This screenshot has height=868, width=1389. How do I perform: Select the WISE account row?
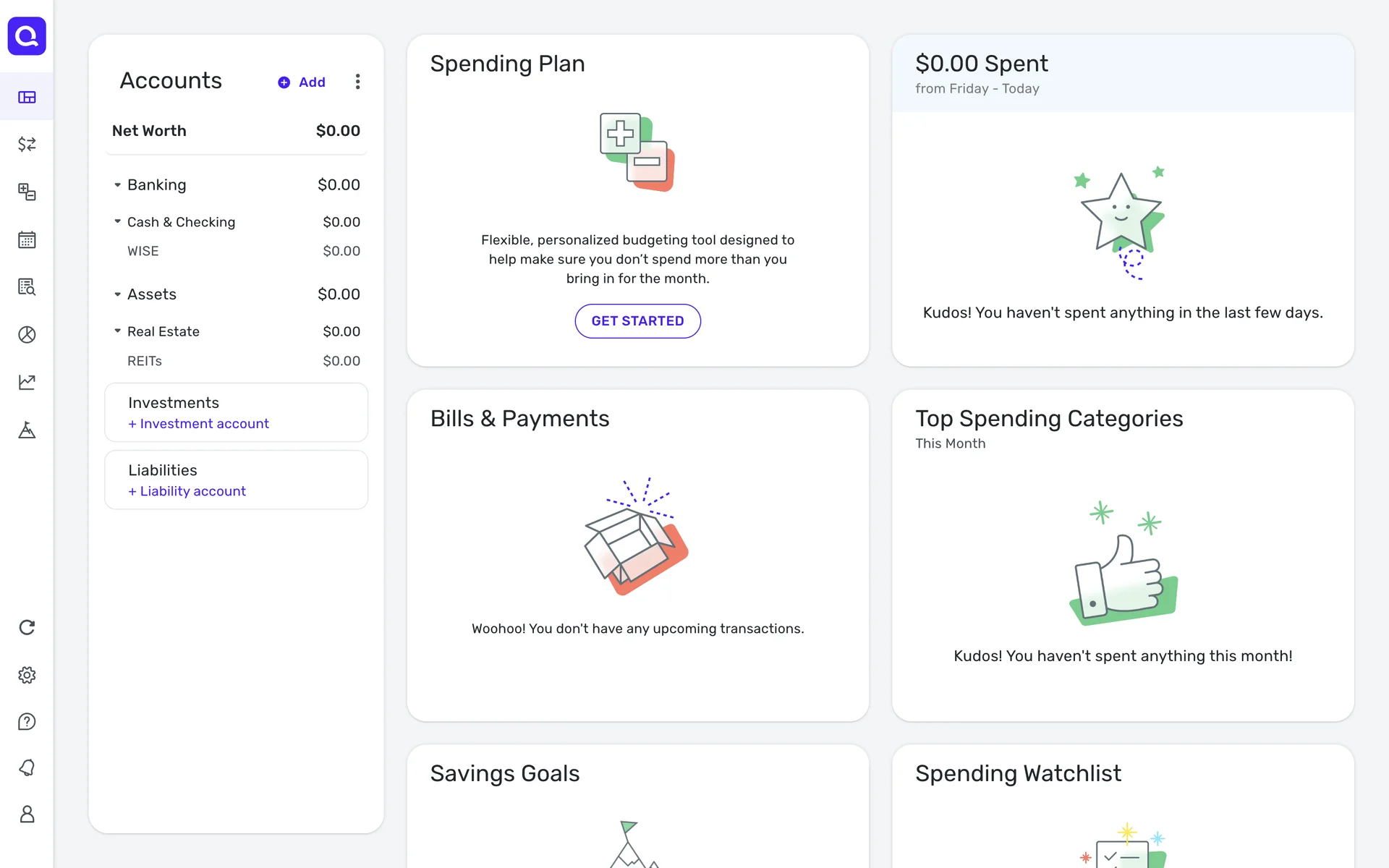236,251
